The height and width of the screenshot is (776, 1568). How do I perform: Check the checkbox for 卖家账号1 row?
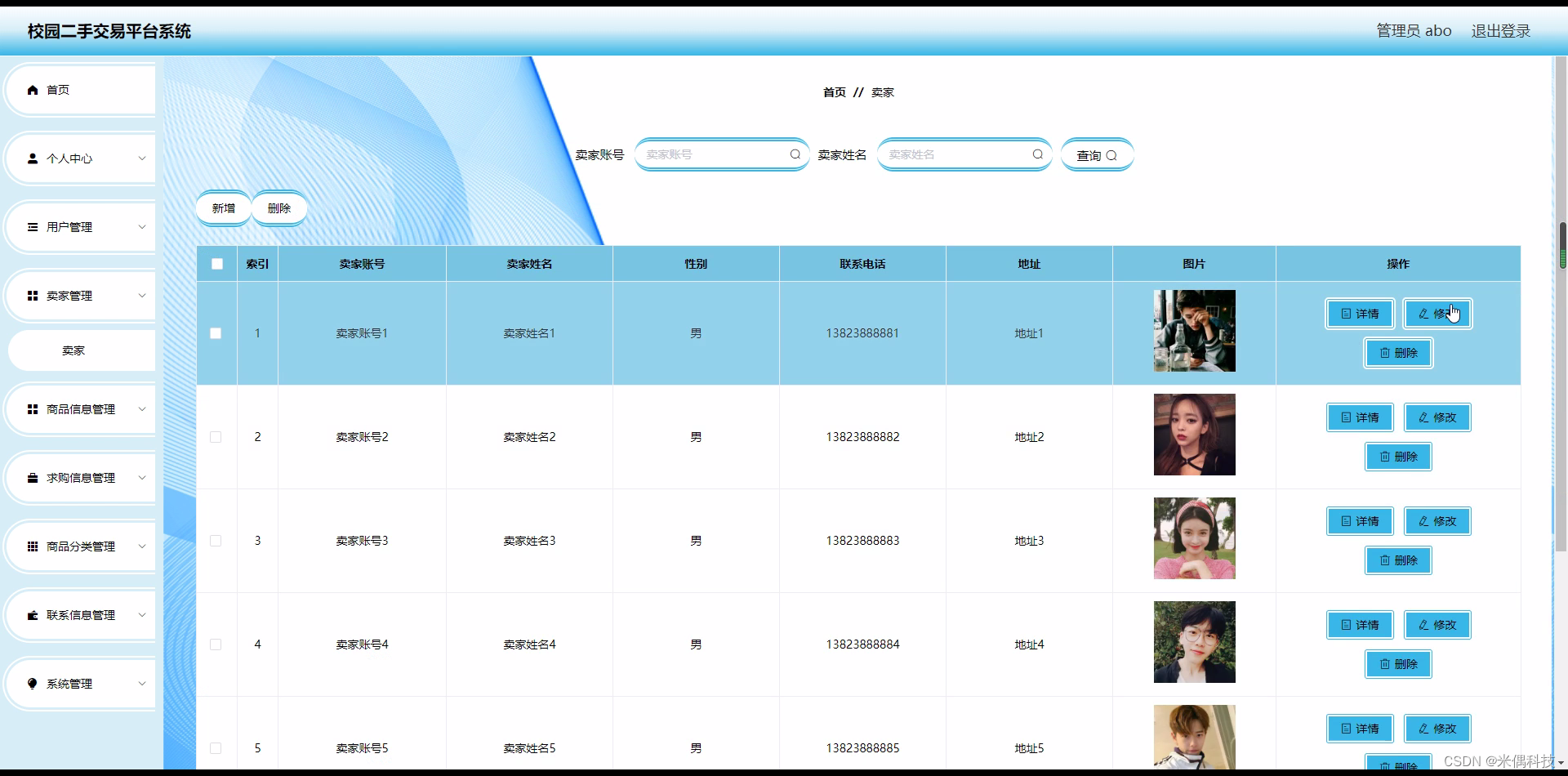(x=216, y=333)
